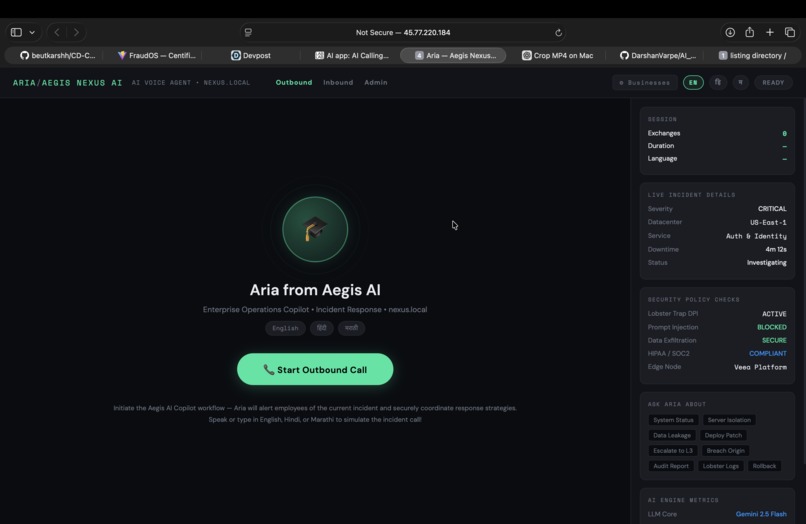Click the System Status quick prompt

pos(673,420)
